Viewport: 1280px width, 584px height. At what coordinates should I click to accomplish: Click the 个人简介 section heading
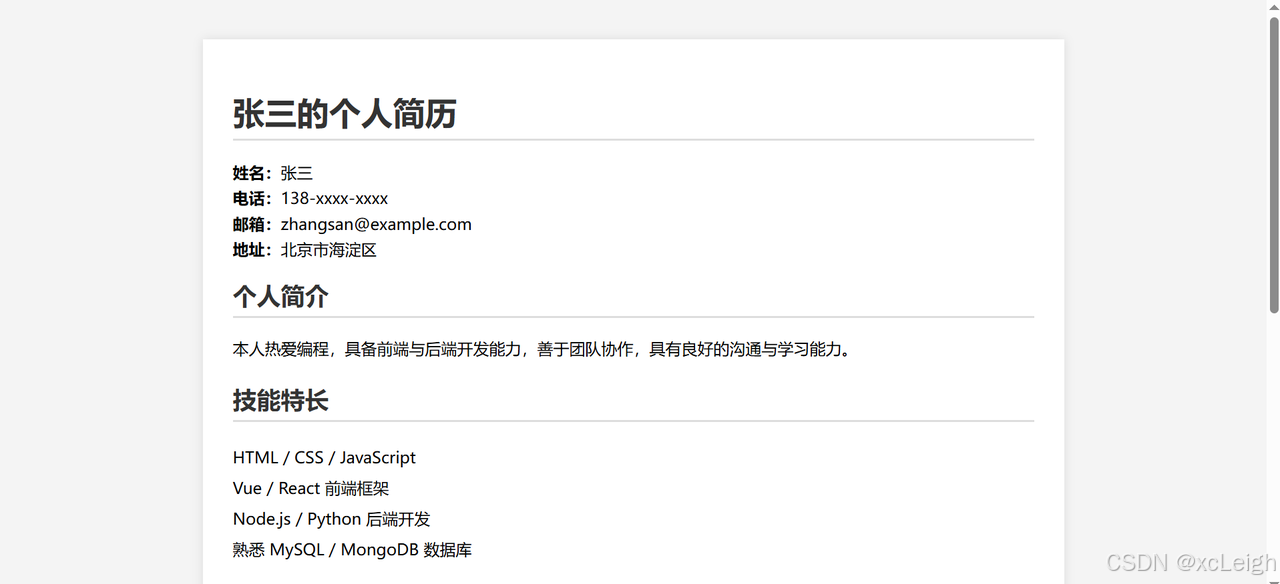pos(280,296)
